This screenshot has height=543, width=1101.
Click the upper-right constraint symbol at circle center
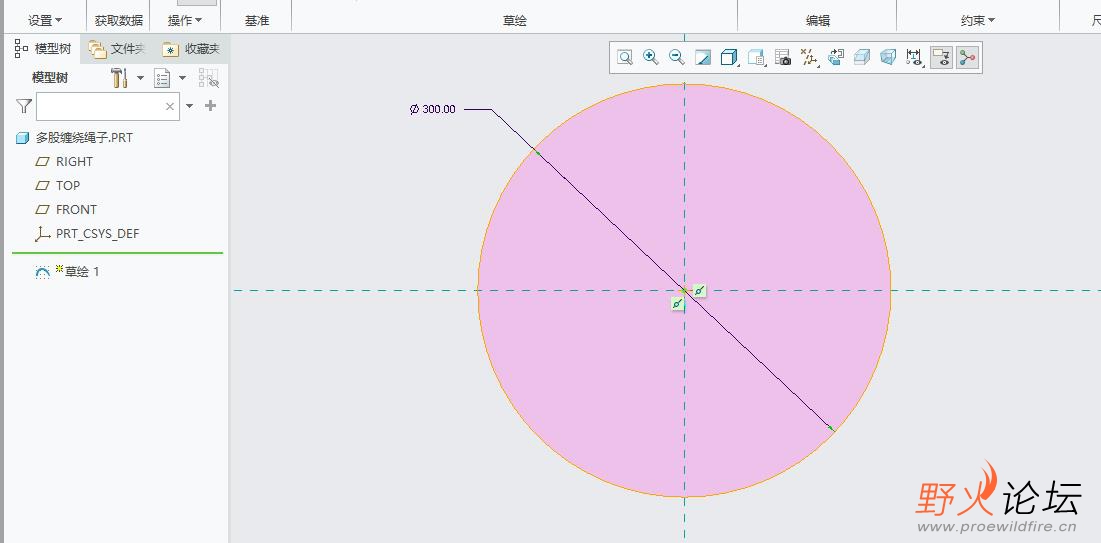click(699, 290)
